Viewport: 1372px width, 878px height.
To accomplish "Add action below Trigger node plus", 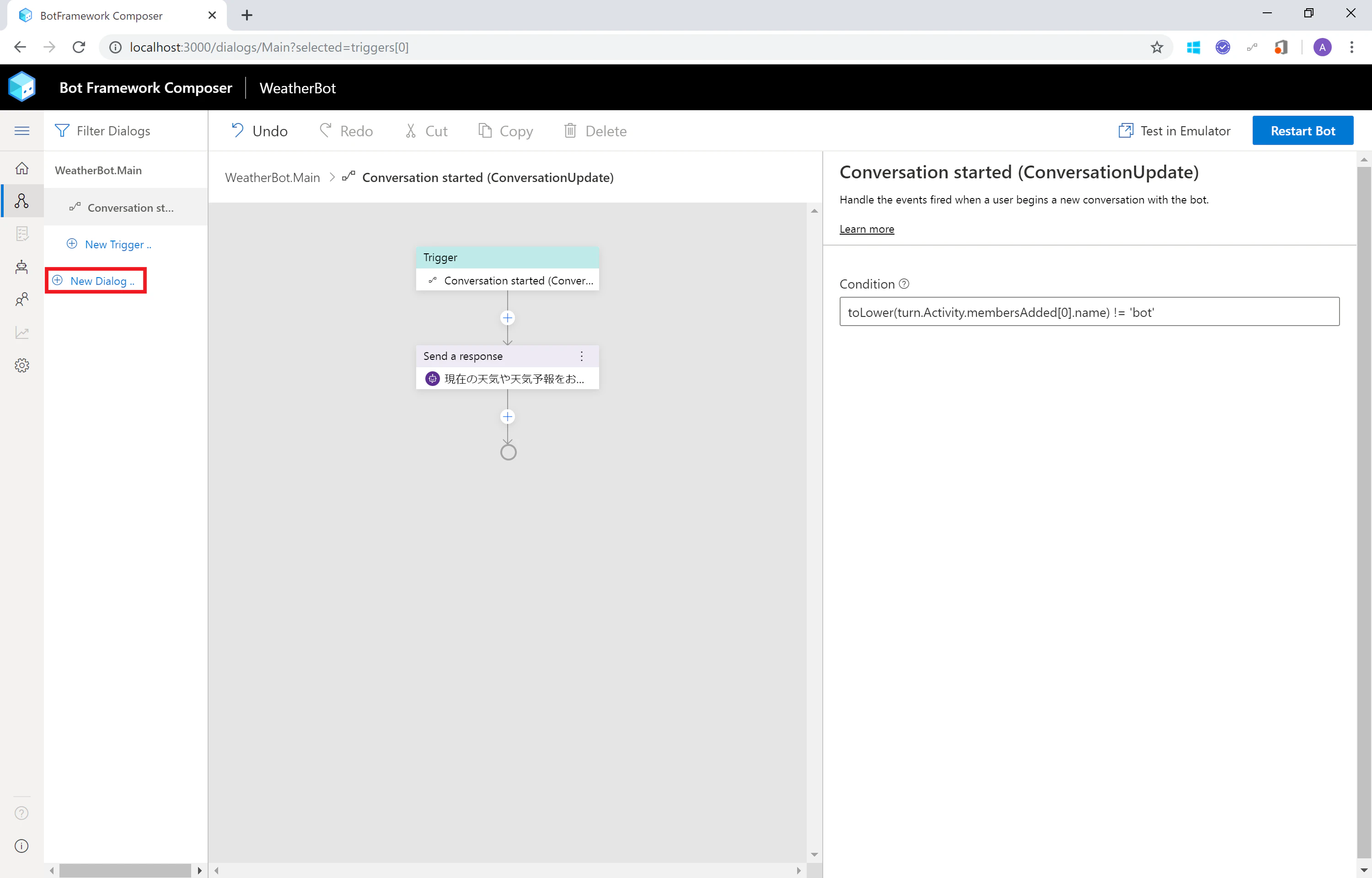I will pos(507,317).
